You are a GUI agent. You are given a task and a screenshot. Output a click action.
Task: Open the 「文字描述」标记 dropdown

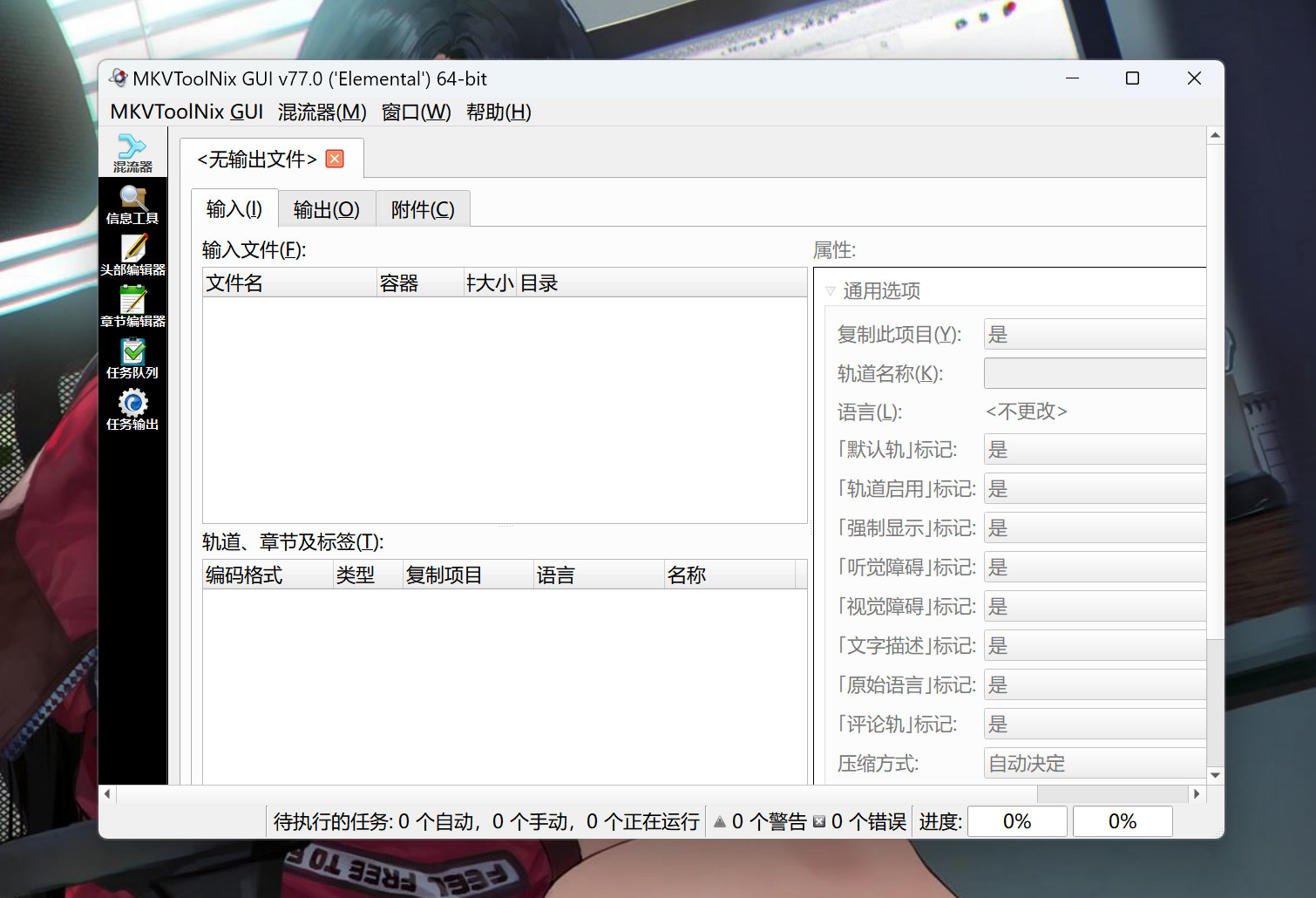coord(1095,645)
